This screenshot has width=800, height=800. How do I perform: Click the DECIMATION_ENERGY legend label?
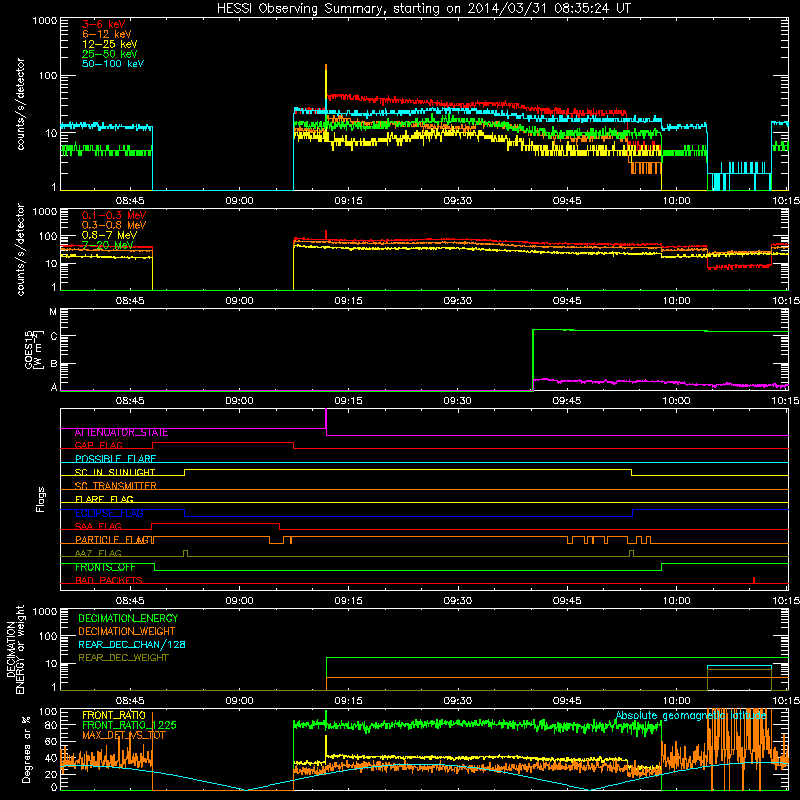pos(128,618)
